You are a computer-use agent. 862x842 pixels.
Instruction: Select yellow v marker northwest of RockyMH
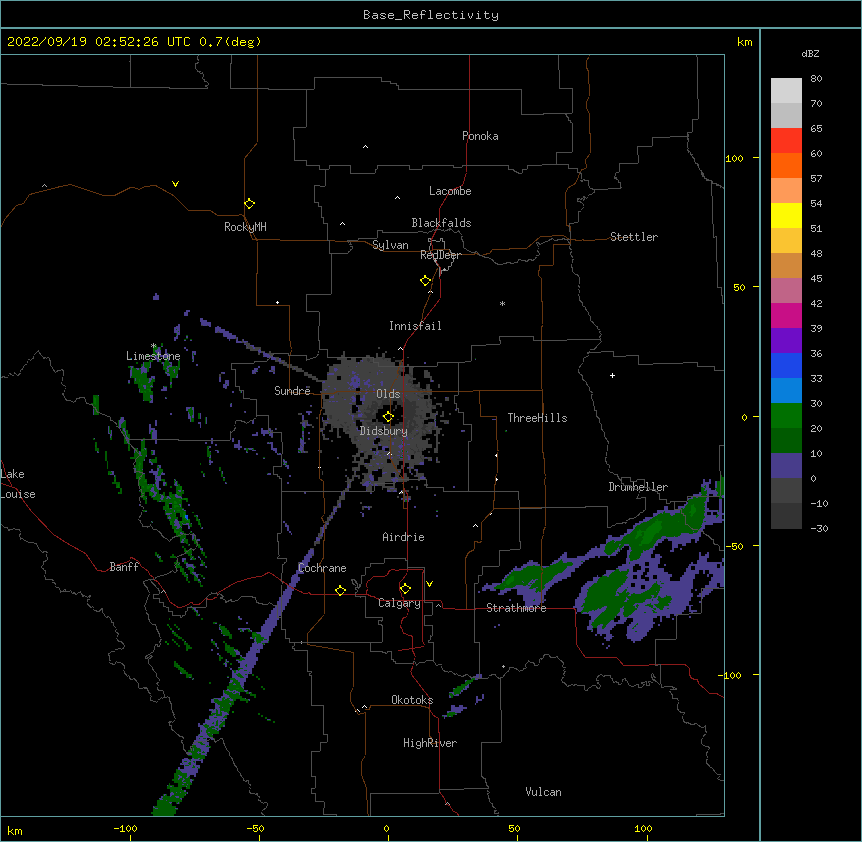click(175, 184)
